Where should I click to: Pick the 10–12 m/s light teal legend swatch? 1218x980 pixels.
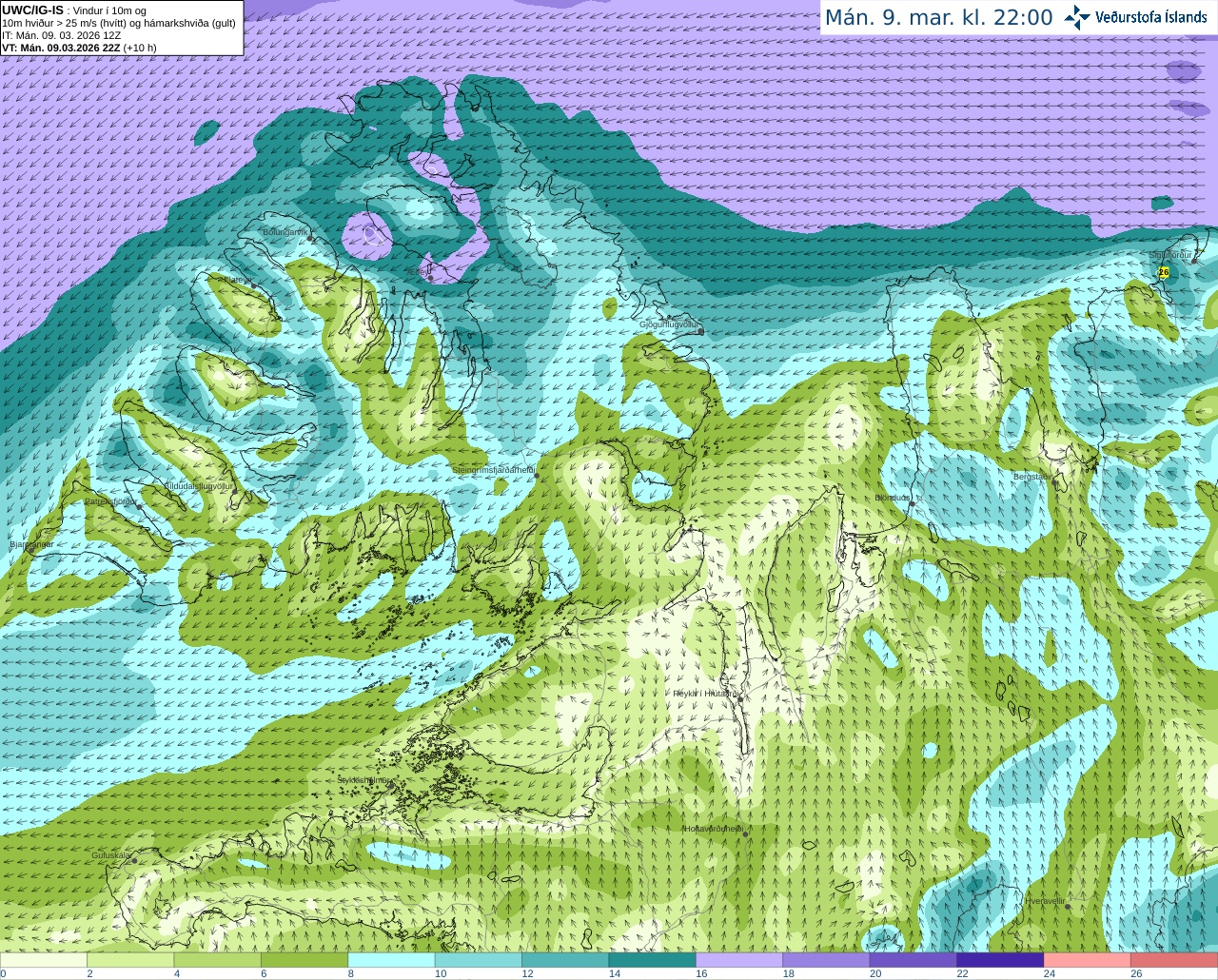(x=479, y=960)
